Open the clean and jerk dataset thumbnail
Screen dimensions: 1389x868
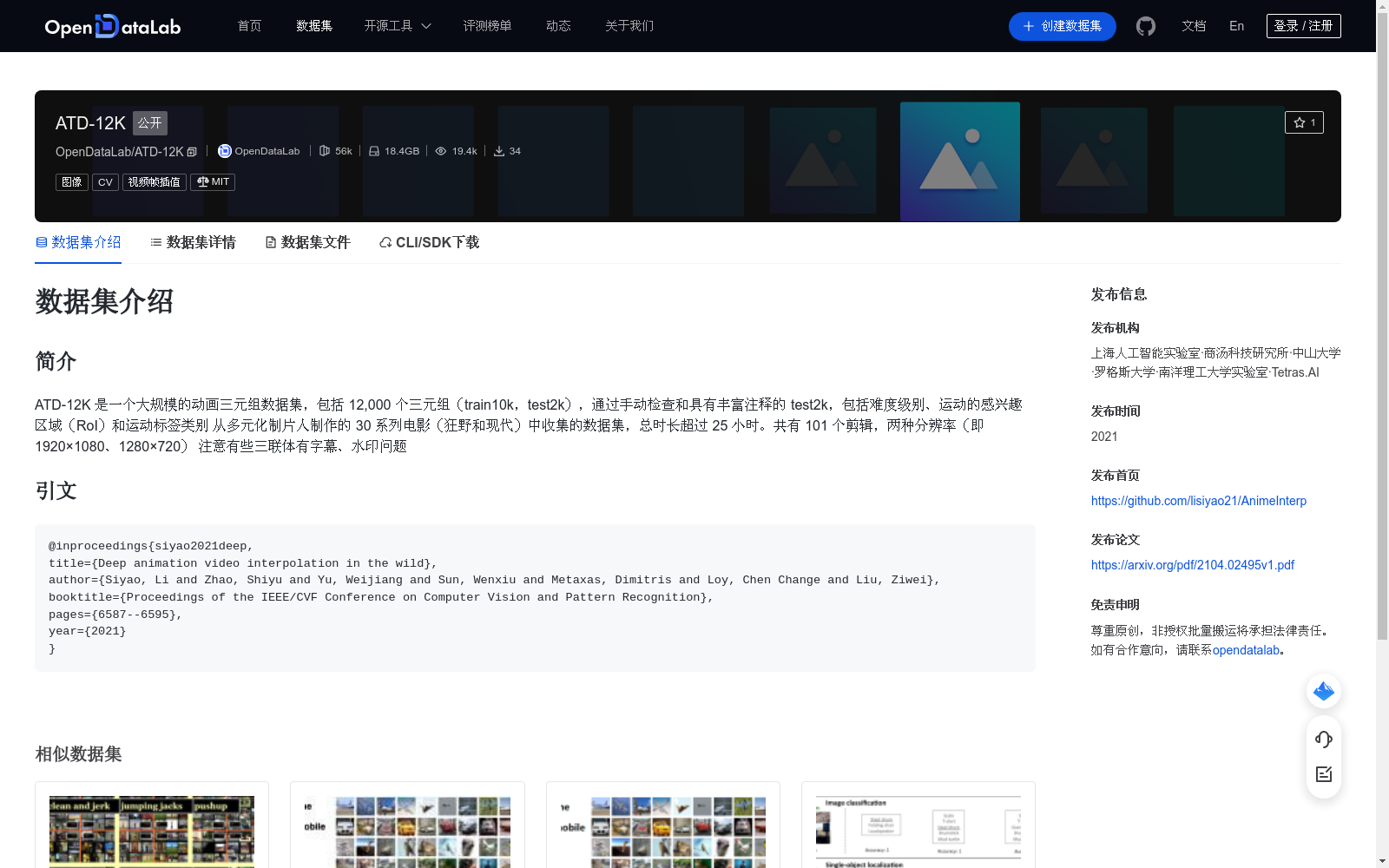pyautogui.click(x=152, y=831)
